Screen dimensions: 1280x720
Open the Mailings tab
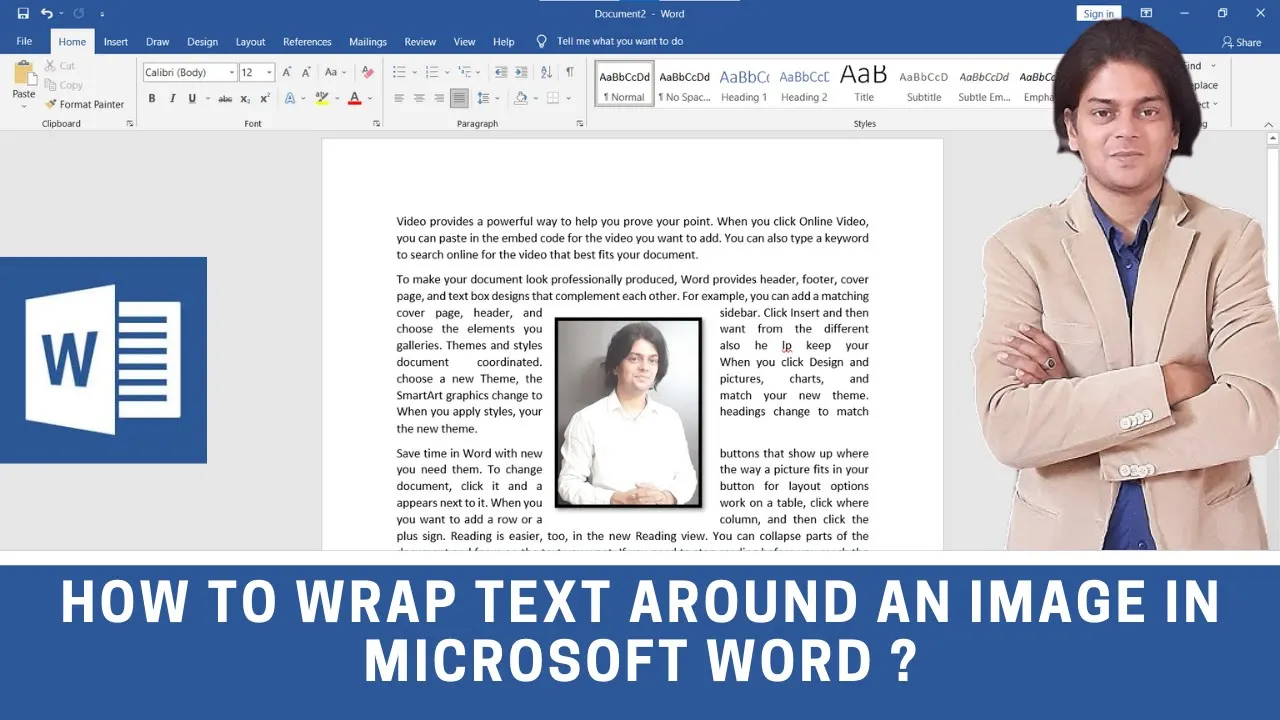368,42
